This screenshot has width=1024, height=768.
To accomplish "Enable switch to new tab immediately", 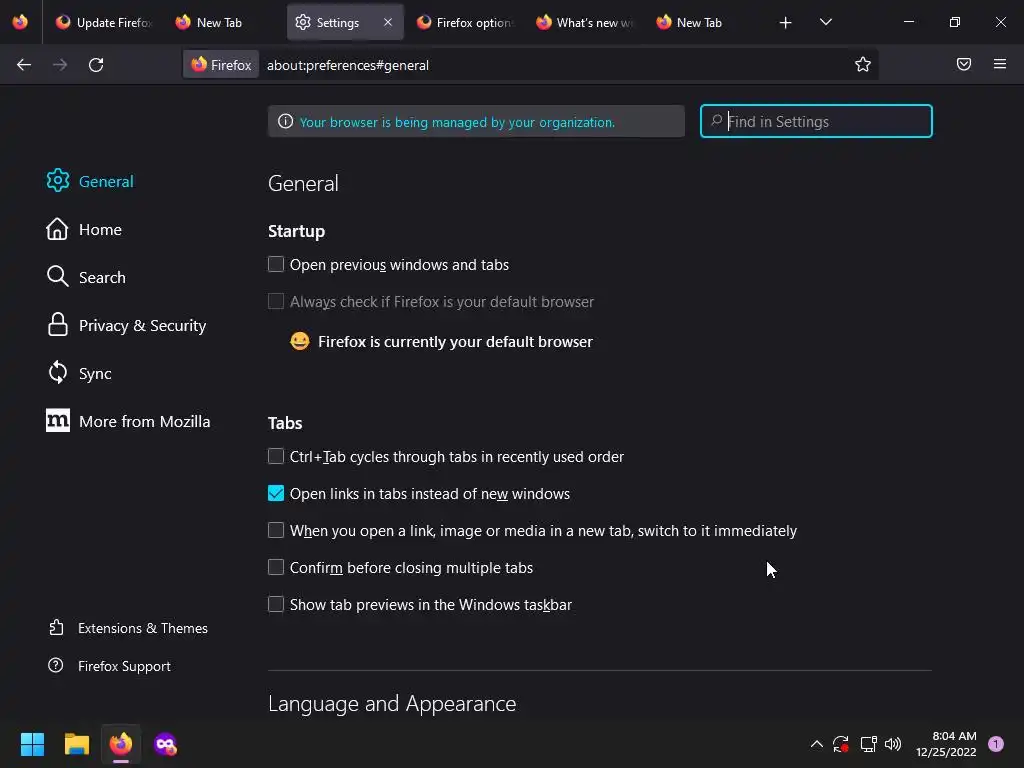I will pyautogui.click(x=276, y=530).
